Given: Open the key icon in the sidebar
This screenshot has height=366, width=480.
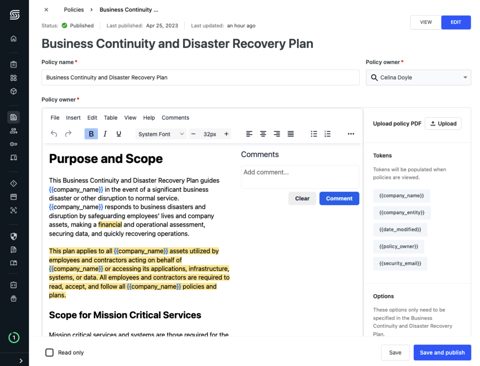Looking at the screenshot, I should [14, 144].
